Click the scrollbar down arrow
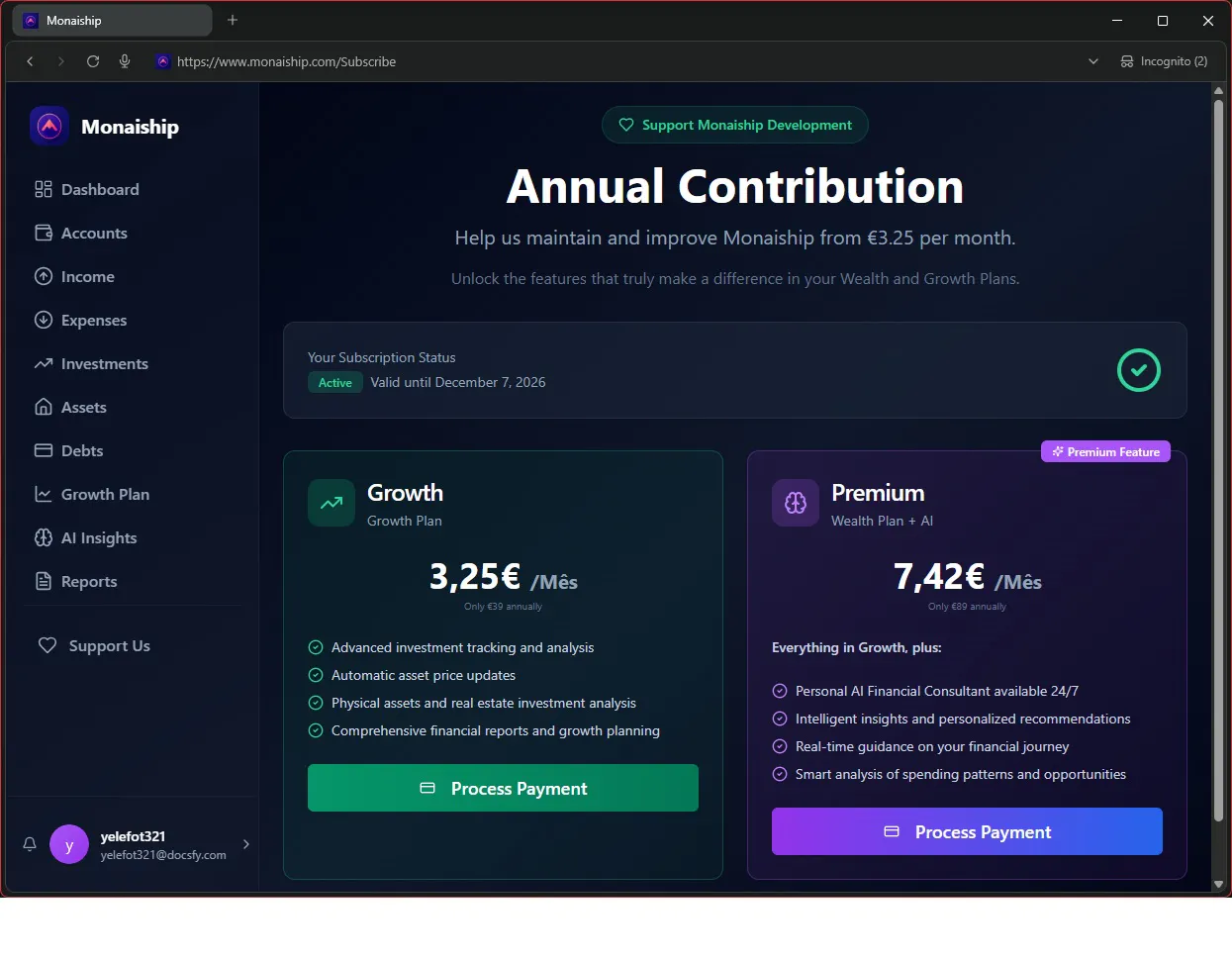1232x961 pixels. click(1219, 884)
